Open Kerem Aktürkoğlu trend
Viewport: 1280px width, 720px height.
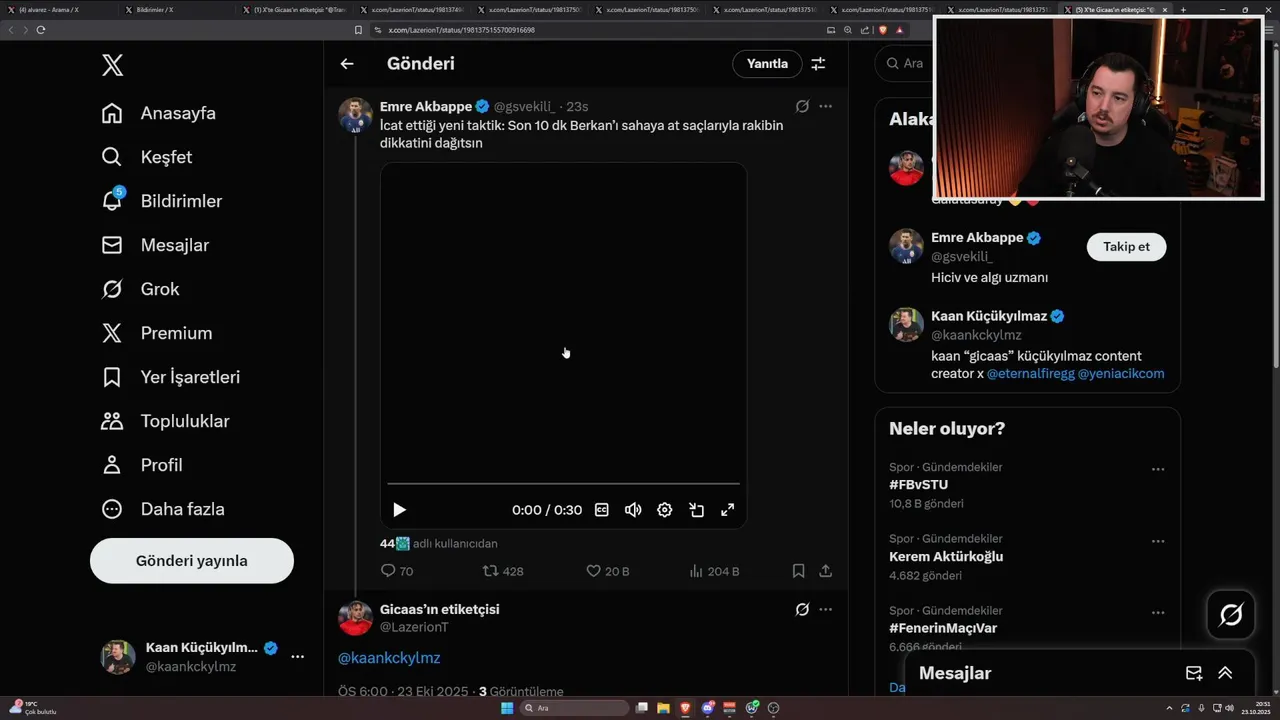click(946, 557)
